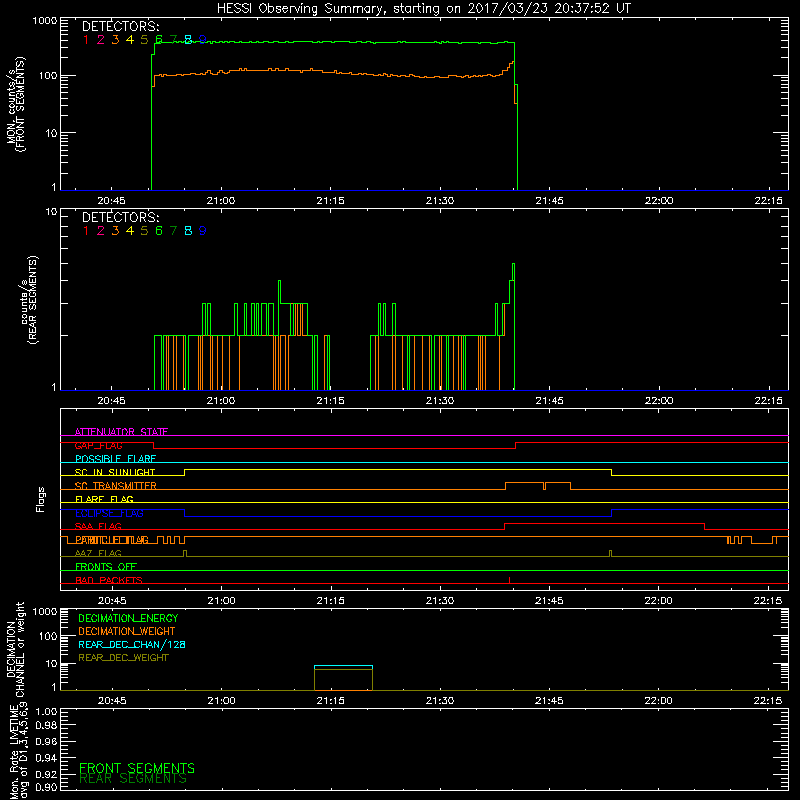Viewport: 800px width, 800px height.
Task: Click the DECIMATION_WEIGHT legend entry
Action: point(127,632)
